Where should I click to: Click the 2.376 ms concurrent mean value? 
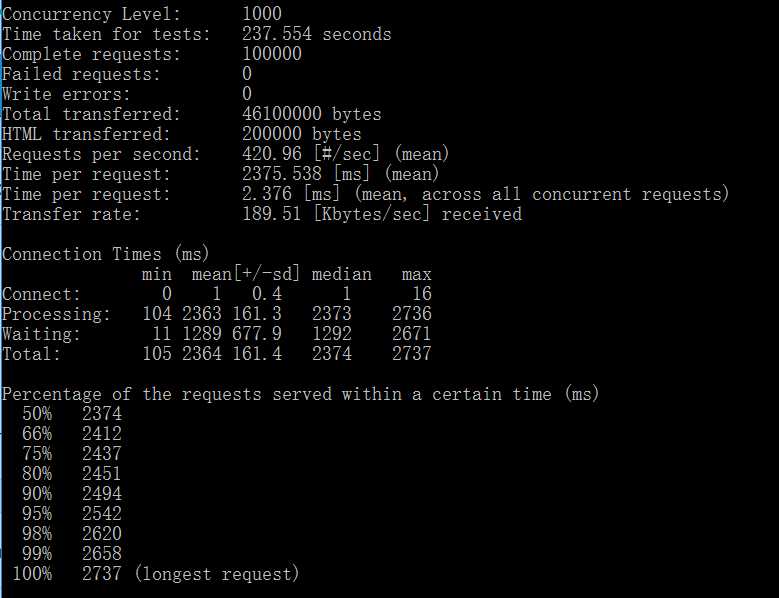267,194
